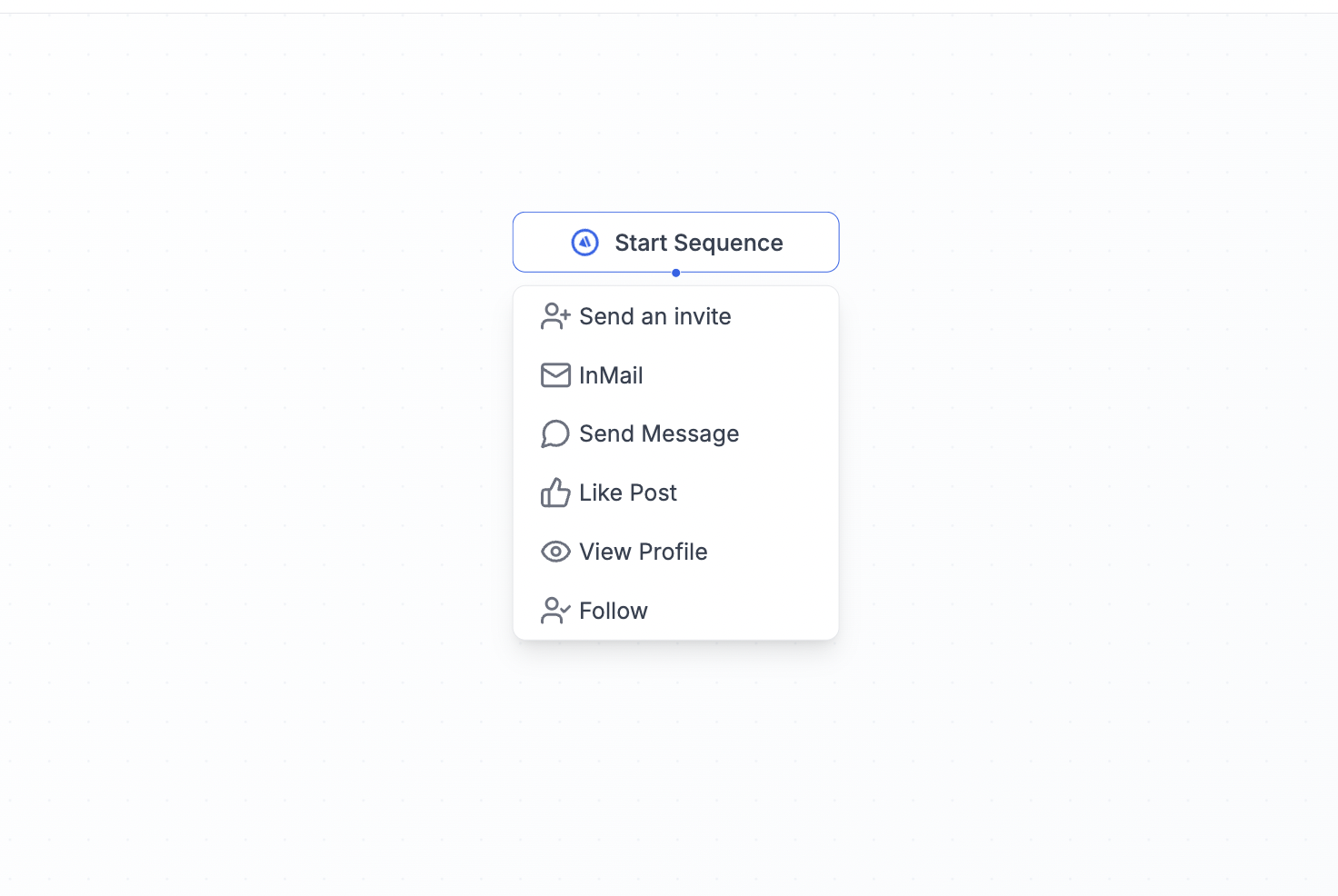
Task: Click the blue connector dot under Start Sequence
Action: 675,273
